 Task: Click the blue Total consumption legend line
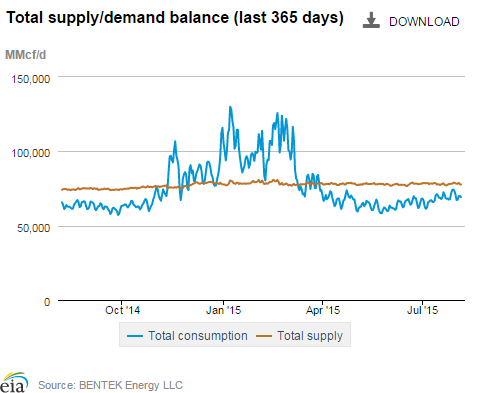[135, 336]
